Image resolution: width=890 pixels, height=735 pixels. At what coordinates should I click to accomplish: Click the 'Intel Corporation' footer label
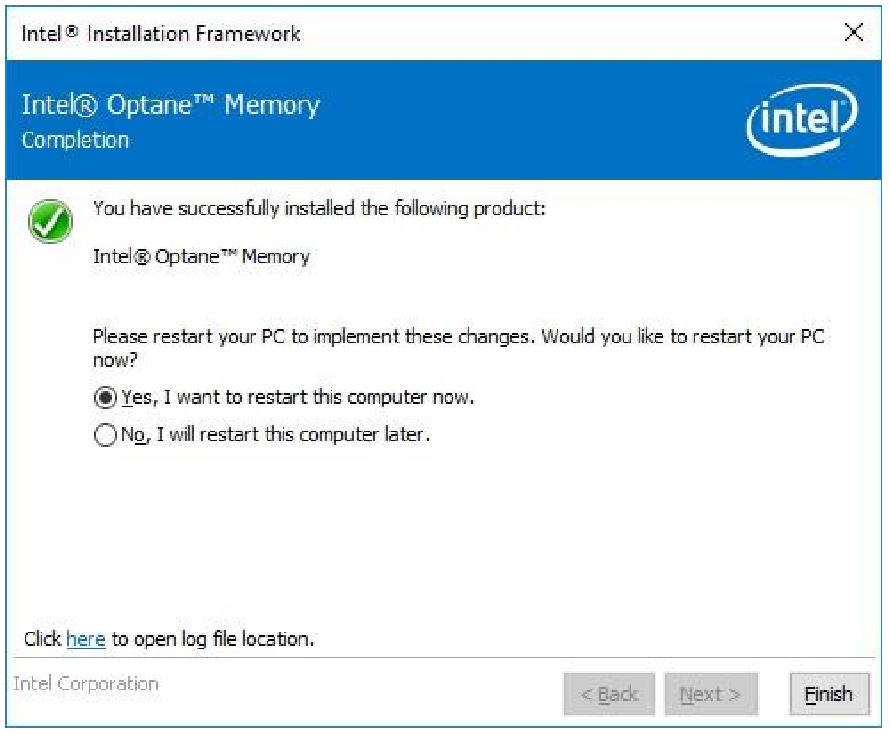[86, 684]
